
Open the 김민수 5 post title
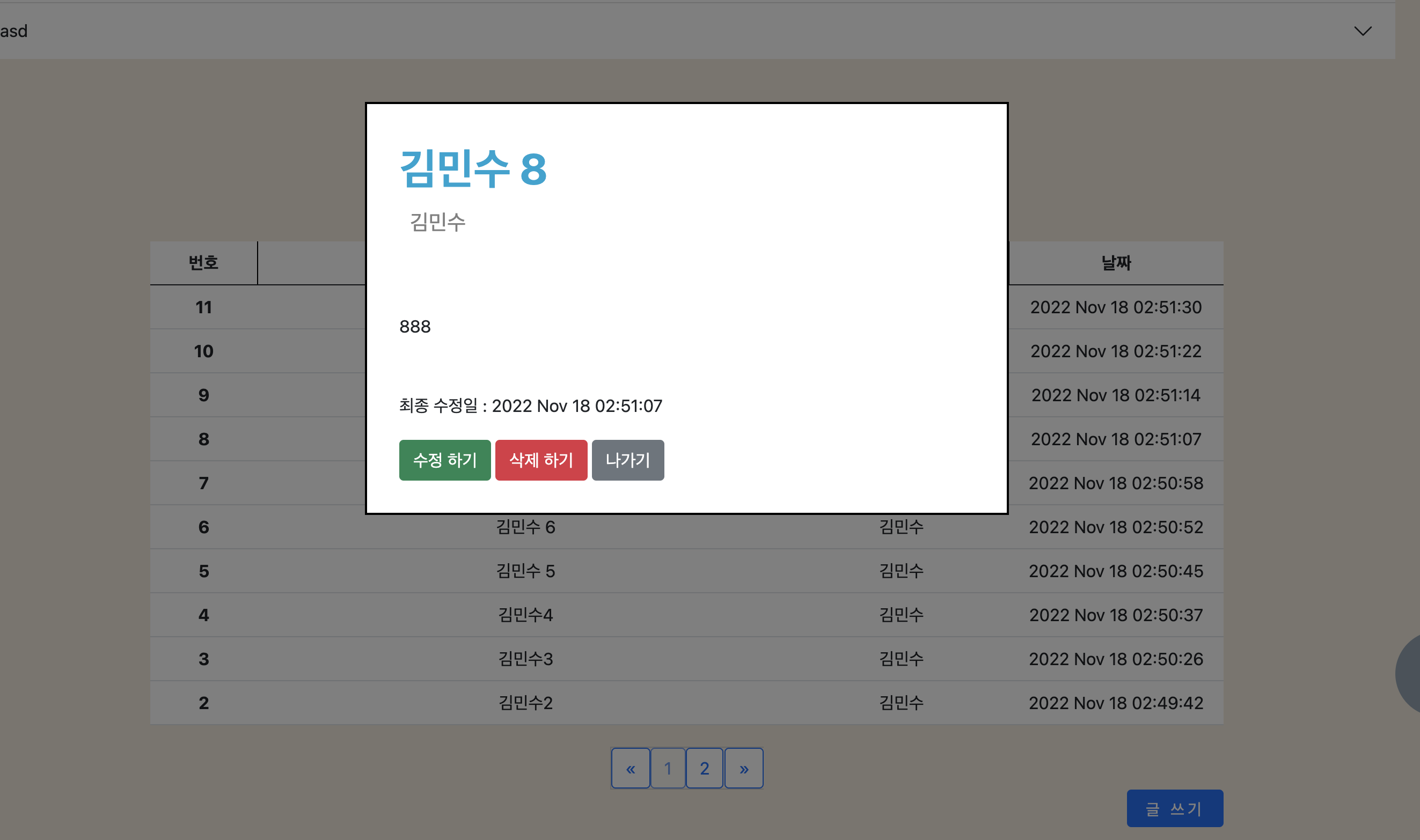(525, 571)
